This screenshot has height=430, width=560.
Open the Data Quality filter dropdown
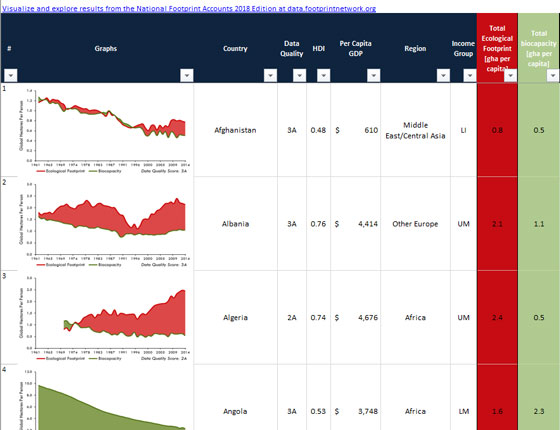(x=300, y=75)
